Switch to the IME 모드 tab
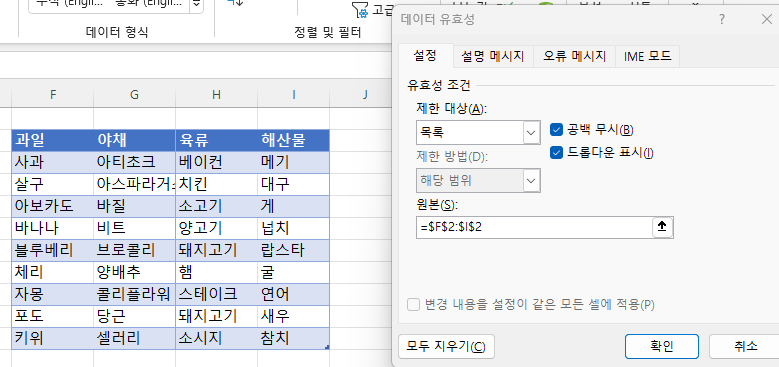Screen dimensions: 779x367 647,56
